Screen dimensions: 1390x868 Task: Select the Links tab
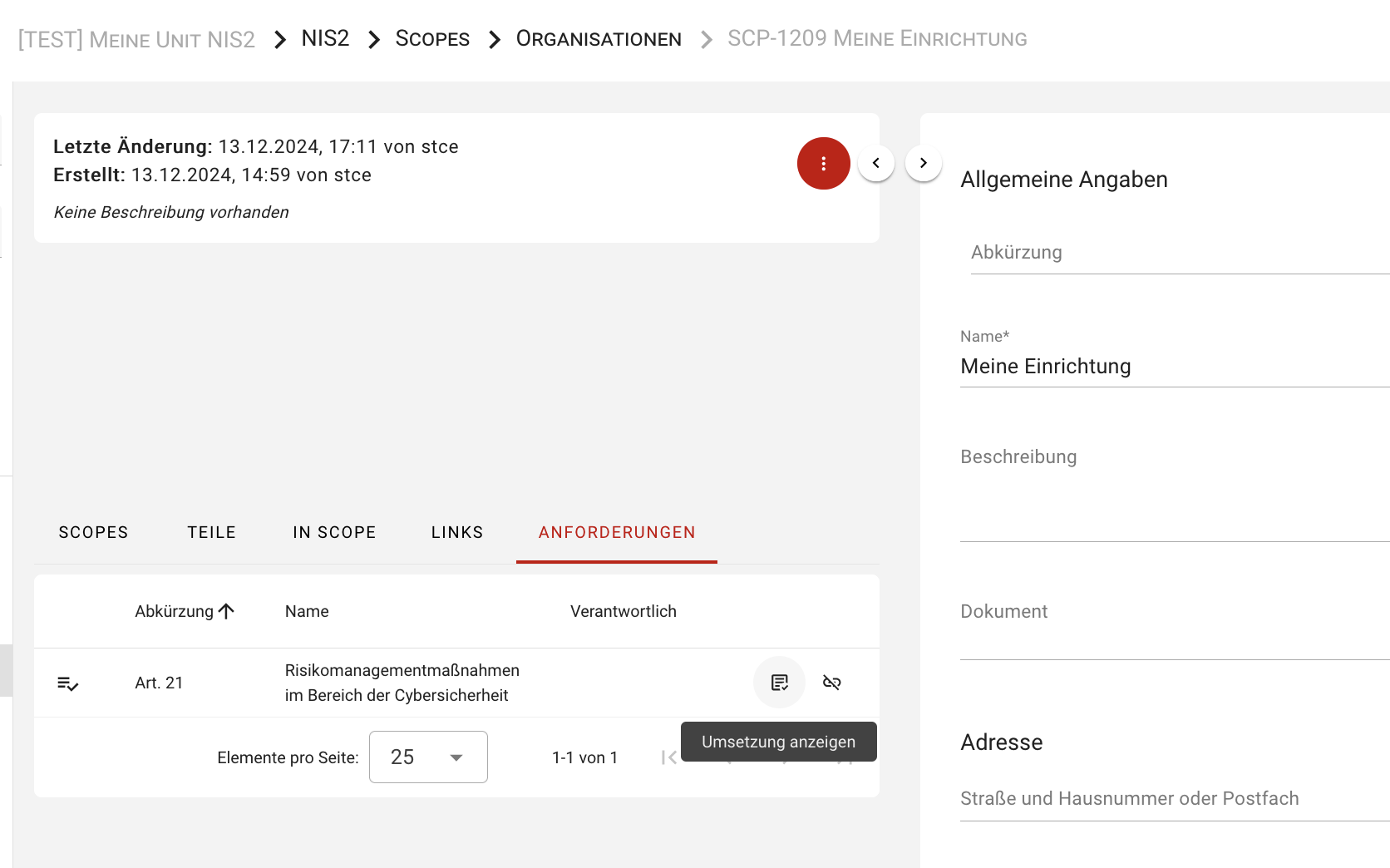(x=457, y=532)
